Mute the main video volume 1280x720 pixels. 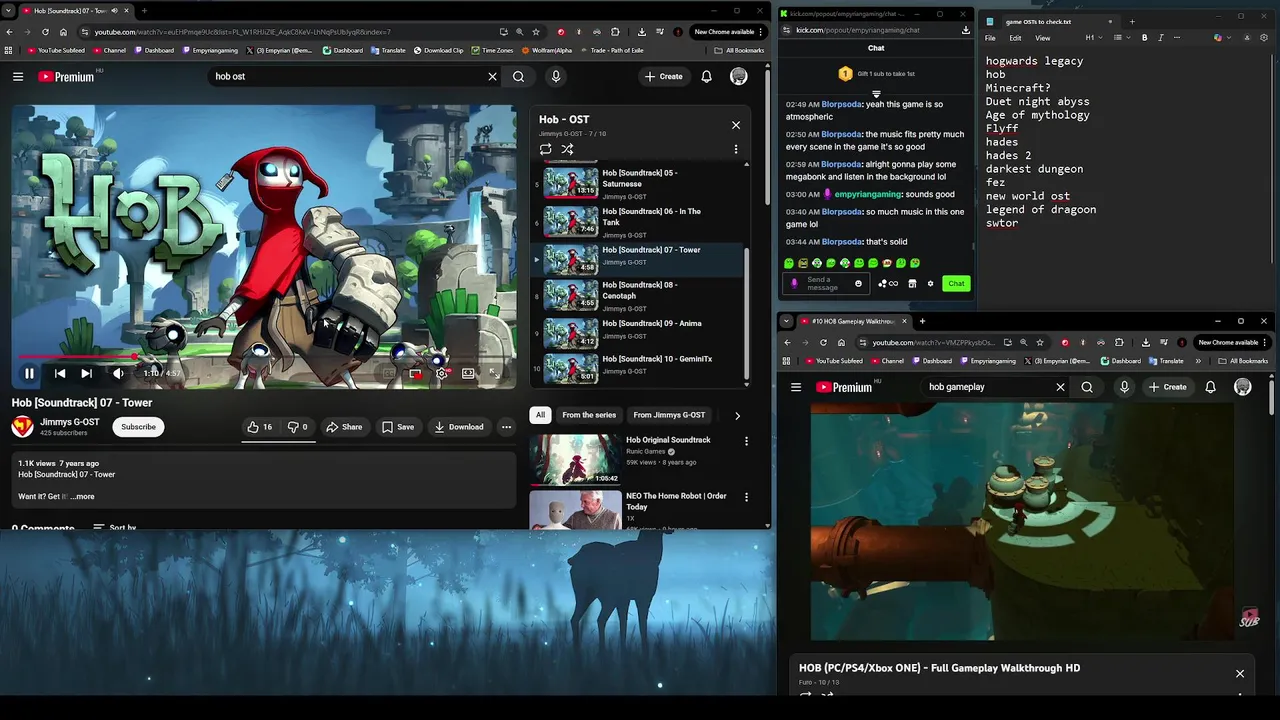[x=118, y=373]
